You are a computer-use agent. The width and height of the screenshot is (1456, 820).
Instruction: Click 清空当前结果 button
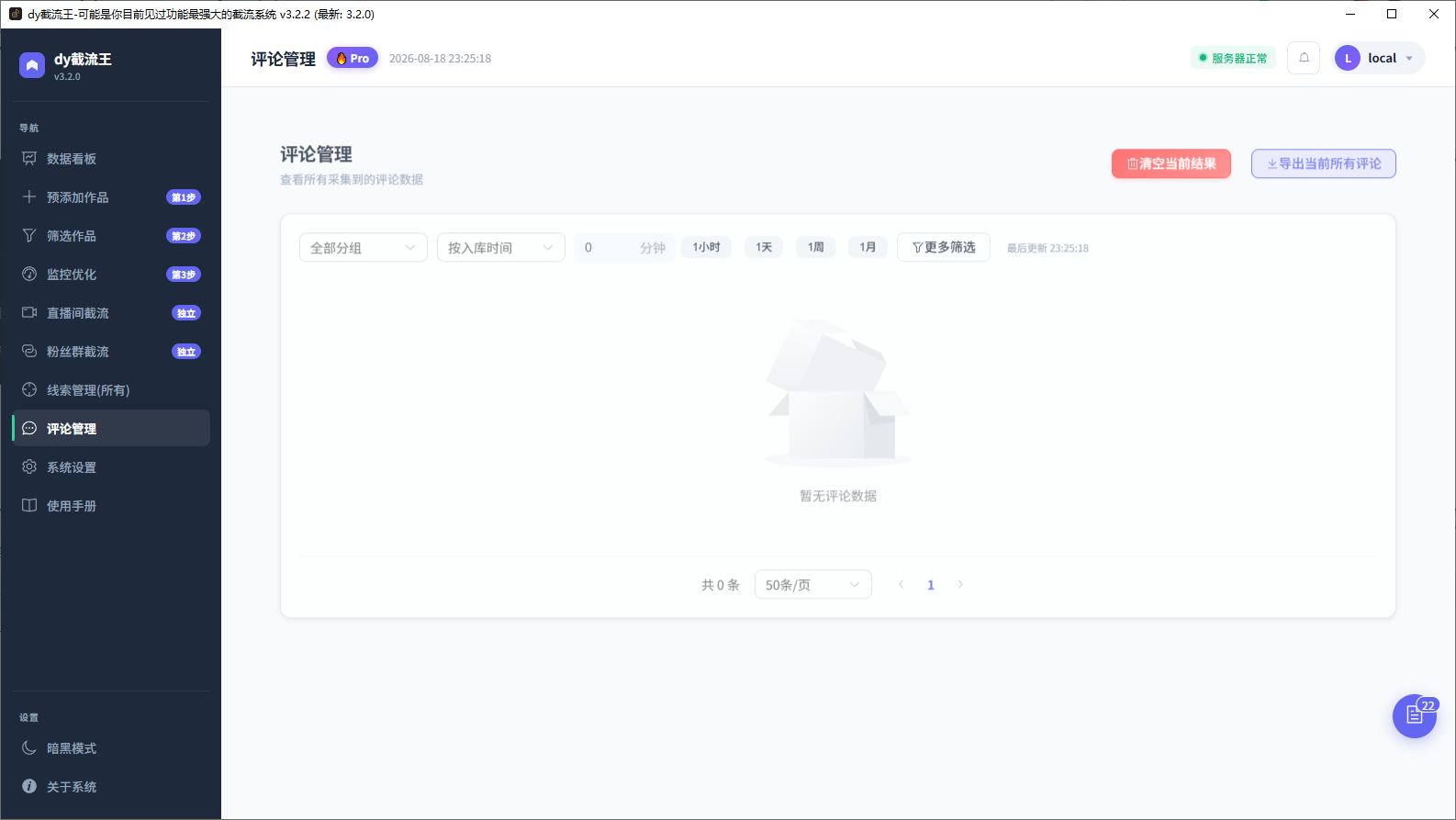(1171, 163)
